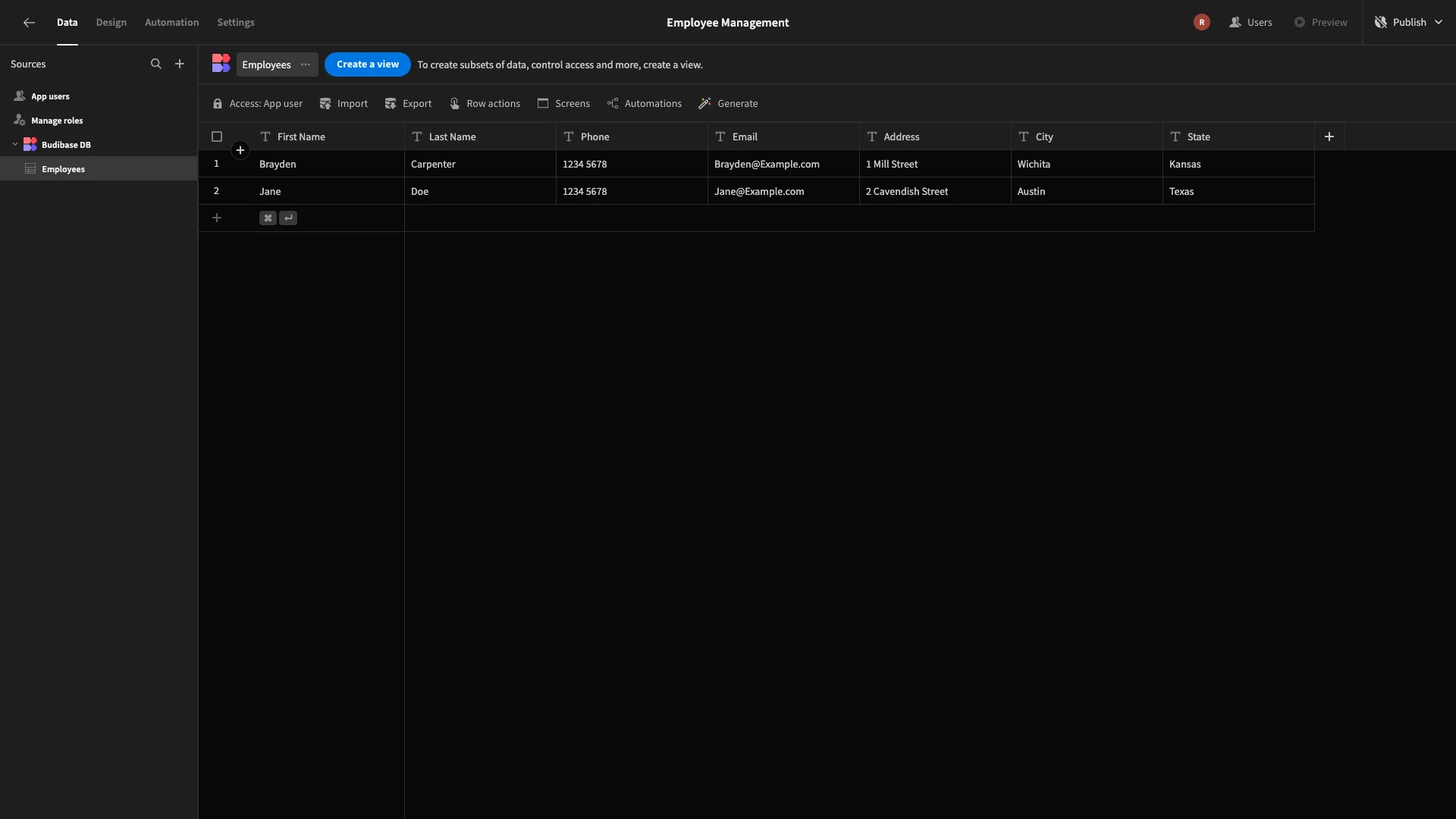Click round plus button on row 1
Screen dimensions: 1456x819
[x=240, y=150]
